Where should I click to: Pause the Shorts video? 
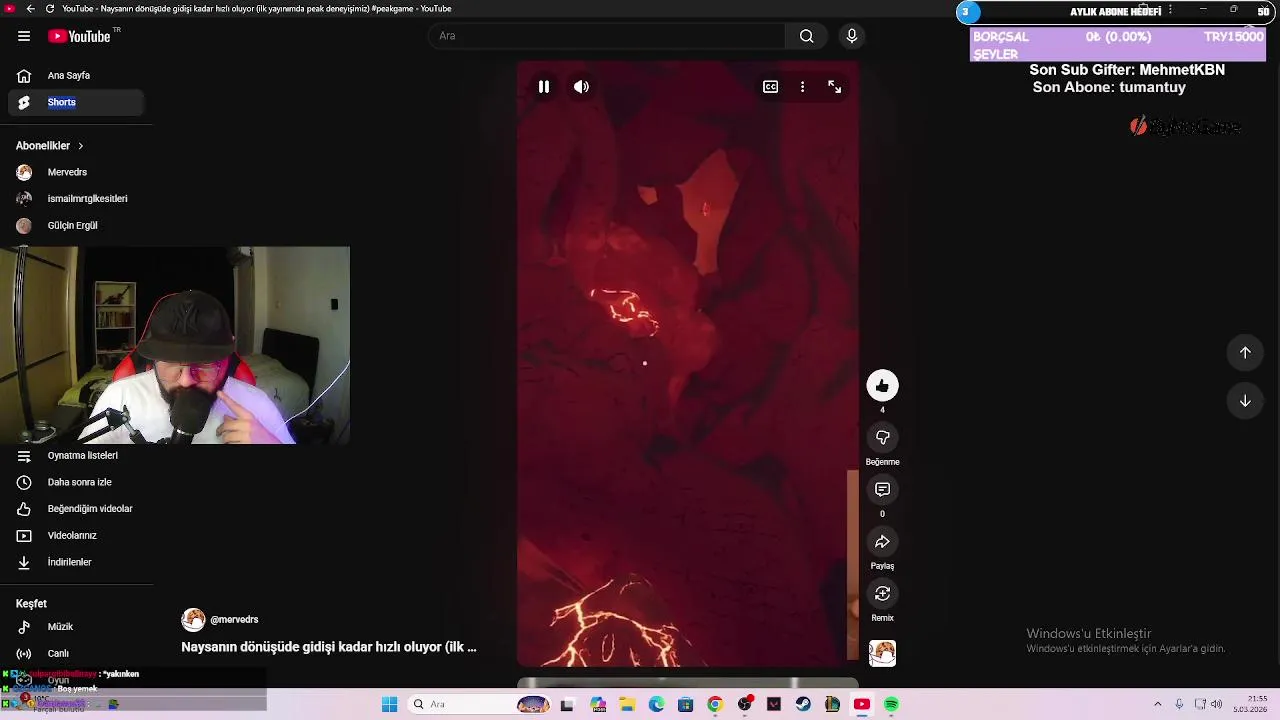[544, 87]
